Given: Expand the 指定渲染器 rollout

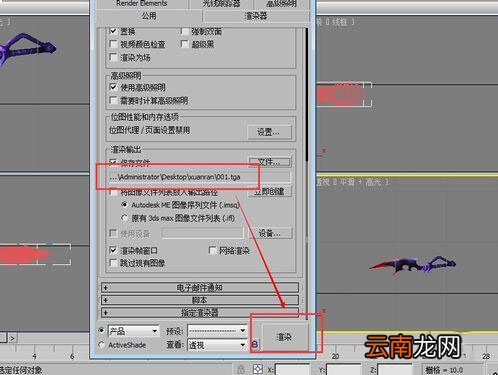Looking at the screenshot, I should 200,313.
